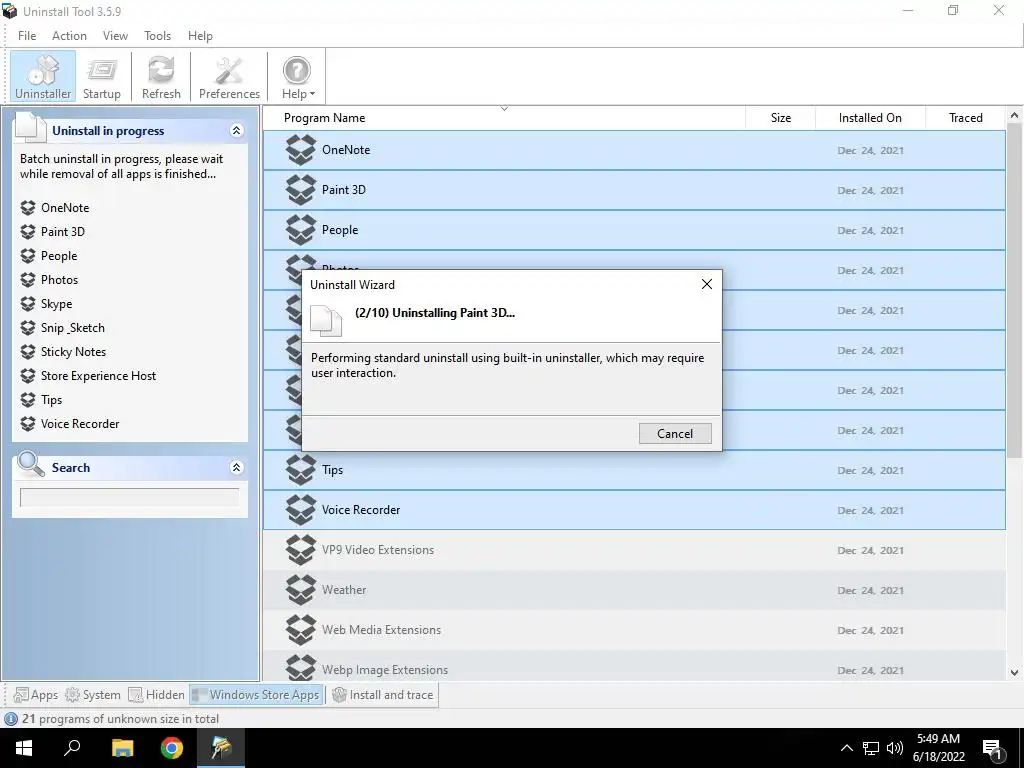Open the Action menu

(x=69, y=36)
